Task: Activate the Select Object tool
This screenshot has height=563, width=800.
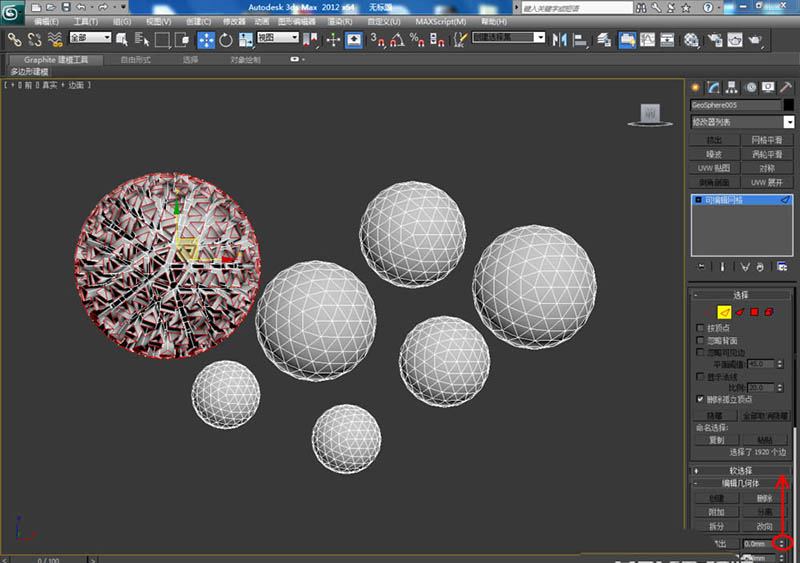Action: pos(122,39)
